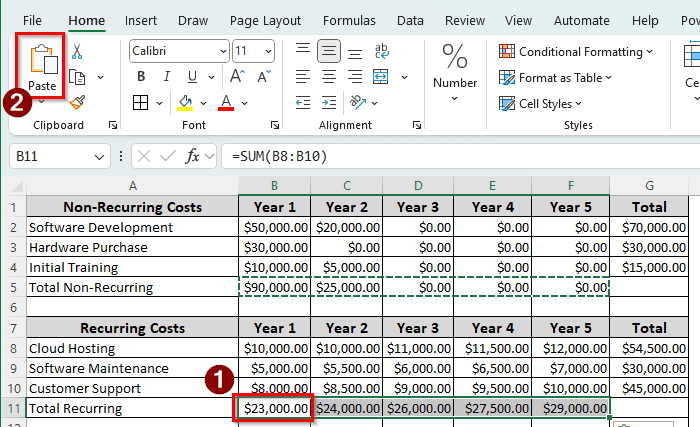Expand the Copy options dropdown
The height and width of the screenshot is (427, 700).
pyautogui.click(x=100, y=77)
